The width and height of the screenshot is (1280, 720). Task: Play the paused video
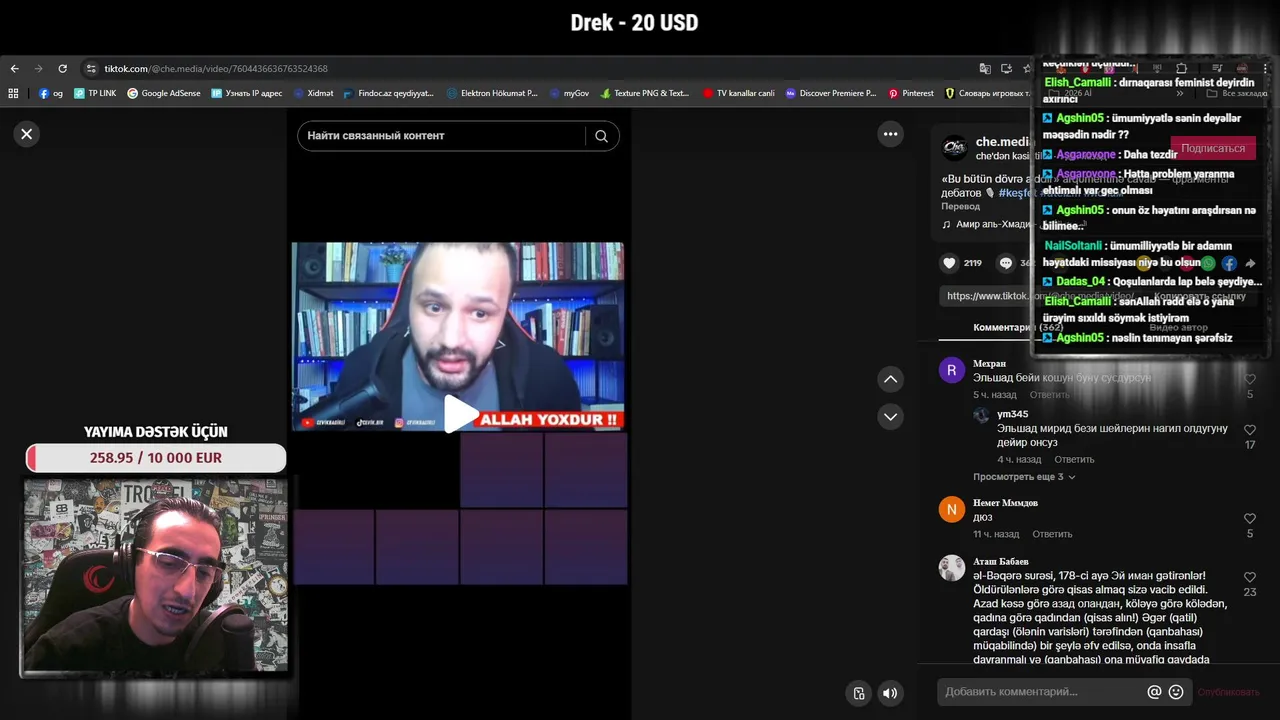[x=459, y=413]
